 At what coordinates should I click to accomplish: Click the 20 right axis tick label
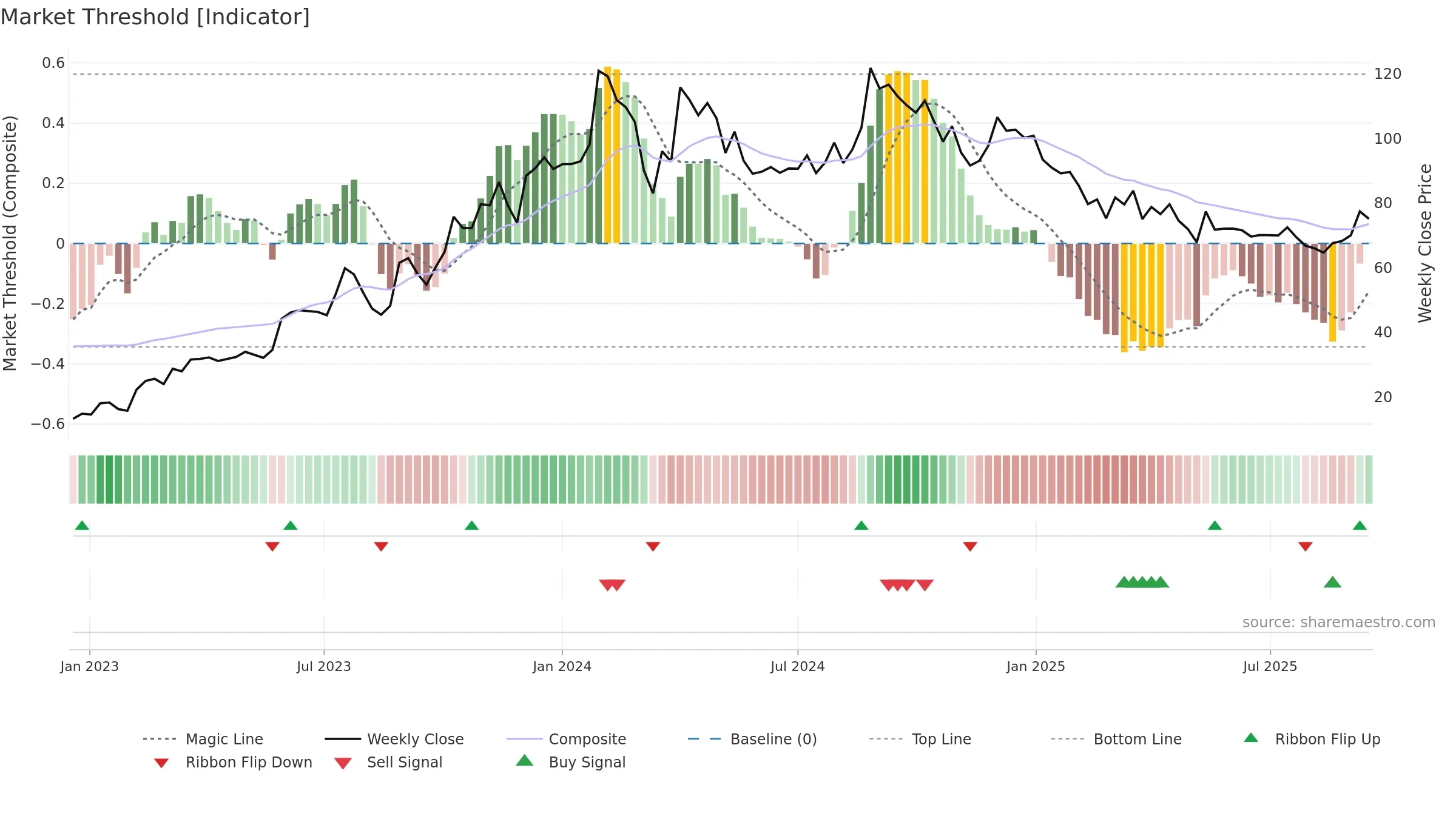(1383, 397)
